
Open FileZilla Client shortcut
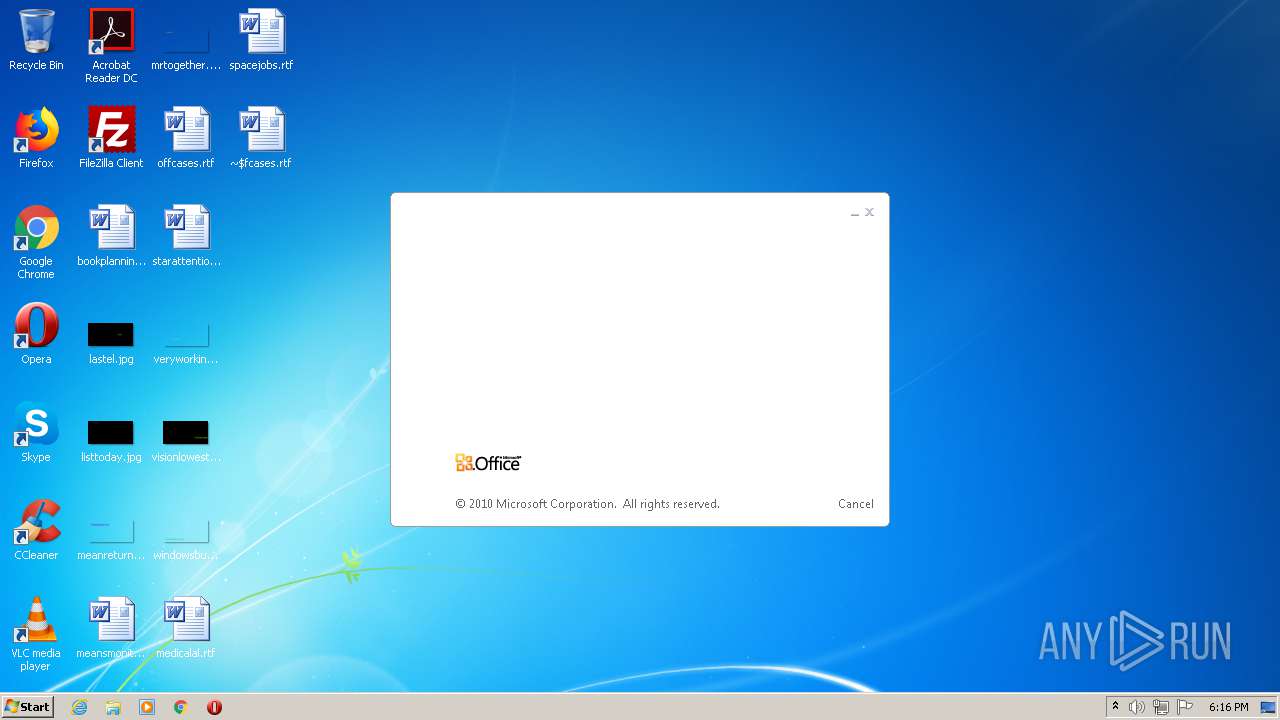[x=111, y=138]
